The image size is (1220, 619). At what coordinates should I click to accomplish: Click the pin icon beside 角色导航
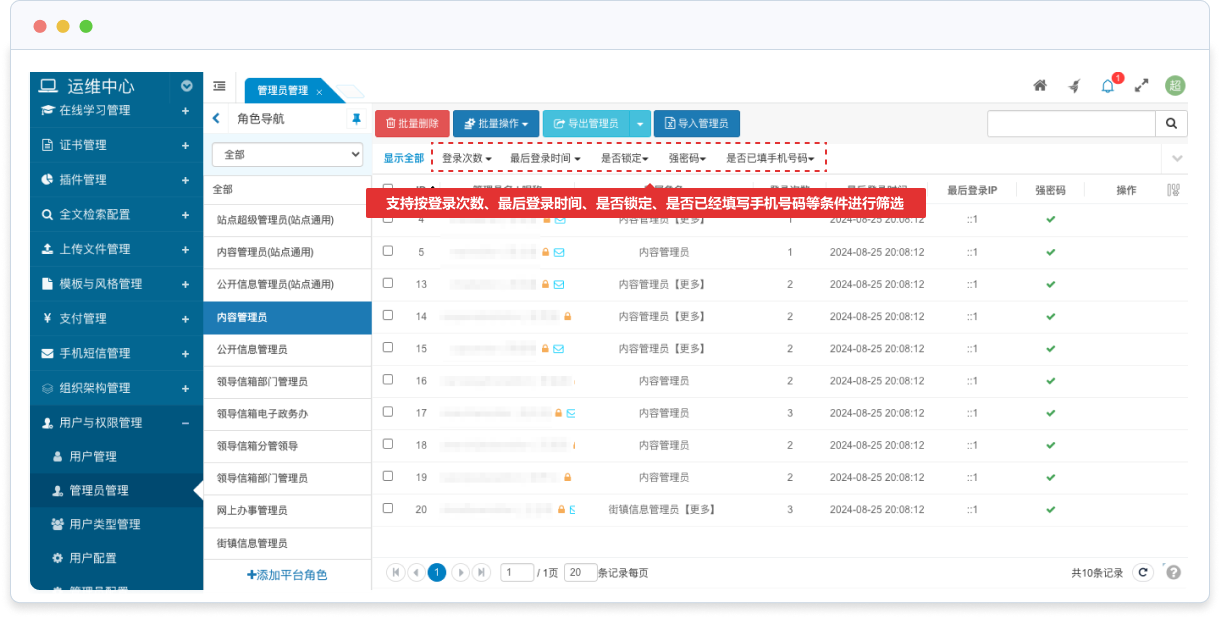355,119
